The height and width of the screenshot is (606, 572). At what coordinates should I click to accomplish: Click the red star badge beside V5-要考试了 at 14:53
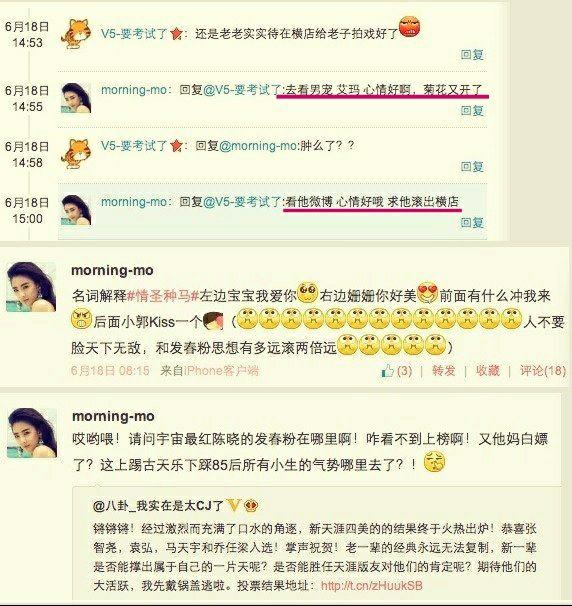[176, 34]
